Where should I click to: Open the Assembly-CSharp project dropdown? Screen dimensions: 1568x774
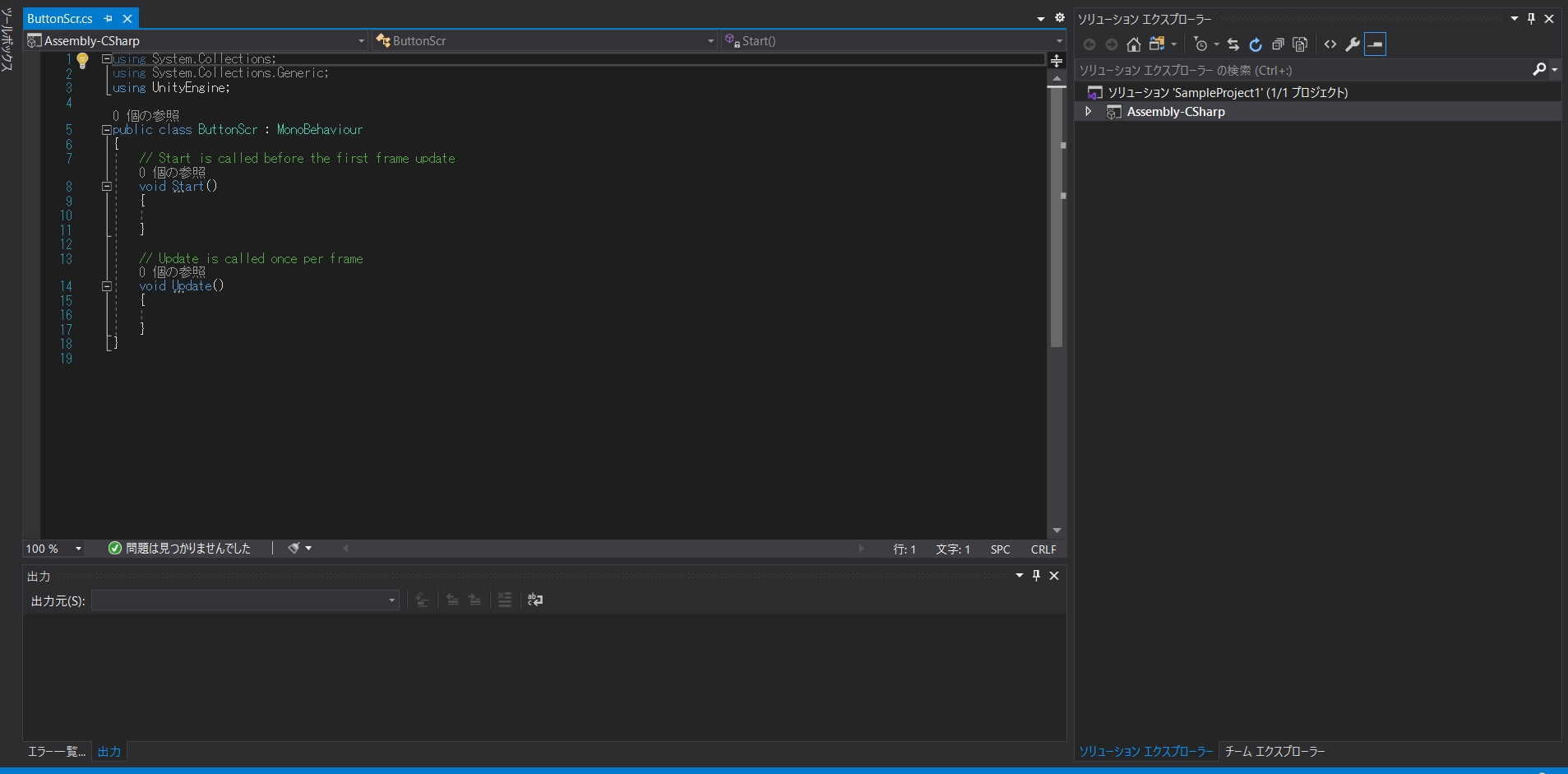362,40
